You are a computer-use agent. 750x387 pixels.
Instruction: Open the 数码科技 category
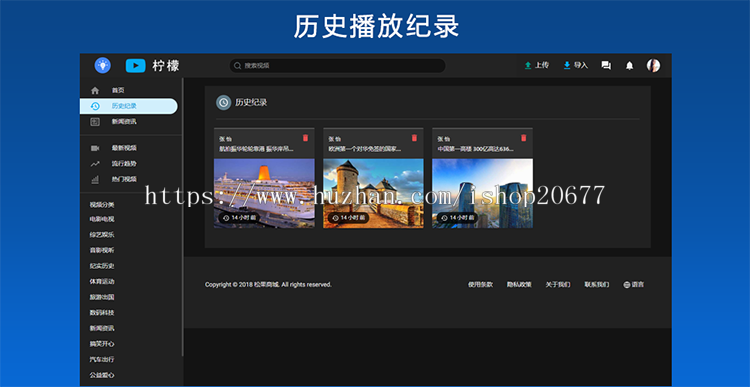pyautogui.click(x=102, y=313)
